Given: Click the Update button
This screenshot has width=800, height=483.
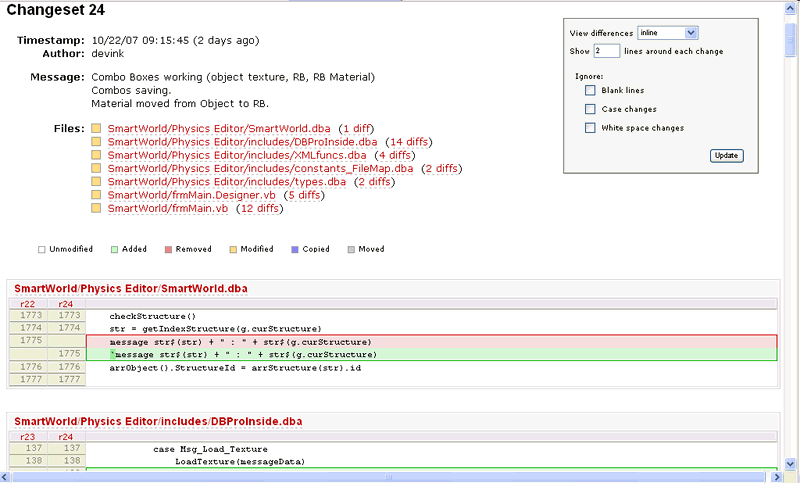Looking at the screenshot, I should coord(726,156).
